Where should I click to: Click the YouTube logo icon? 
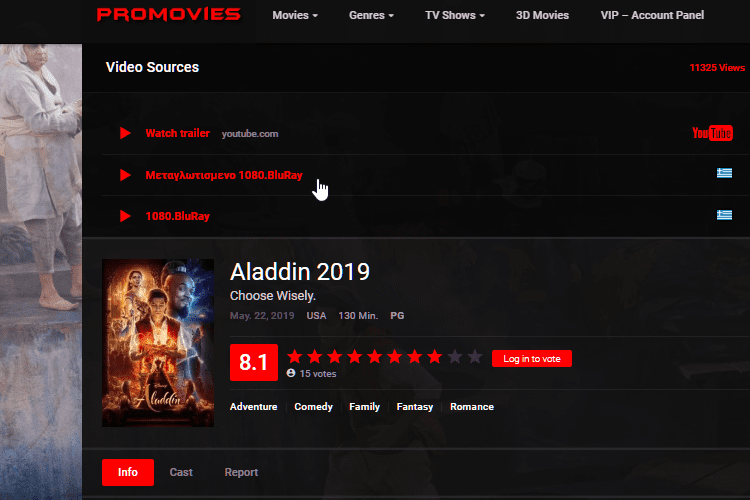[712, 133]
